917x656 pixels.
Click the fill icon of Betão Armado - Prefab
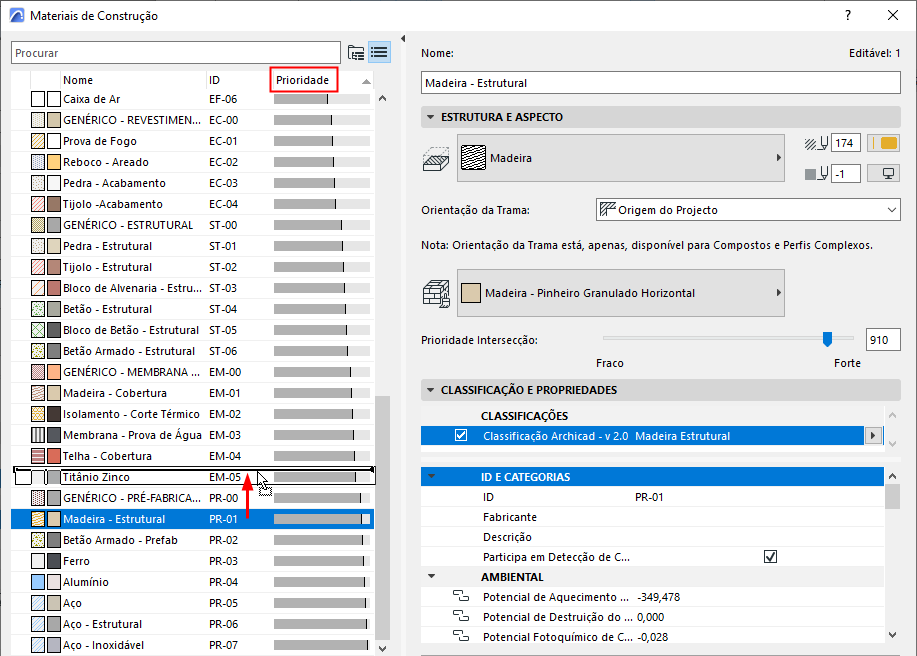[x=38, y=540]
